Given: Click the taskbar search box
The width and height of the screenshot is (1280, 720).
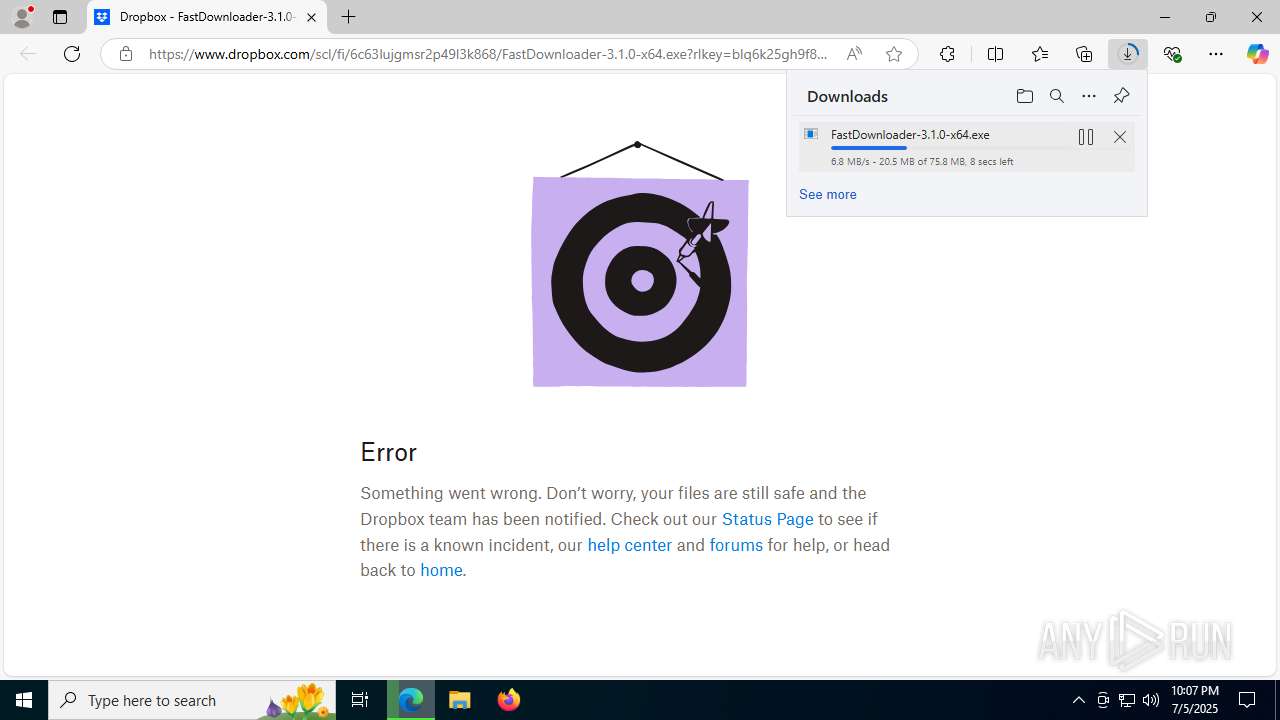Looking at the screenshot, I should tap(192, 700).
